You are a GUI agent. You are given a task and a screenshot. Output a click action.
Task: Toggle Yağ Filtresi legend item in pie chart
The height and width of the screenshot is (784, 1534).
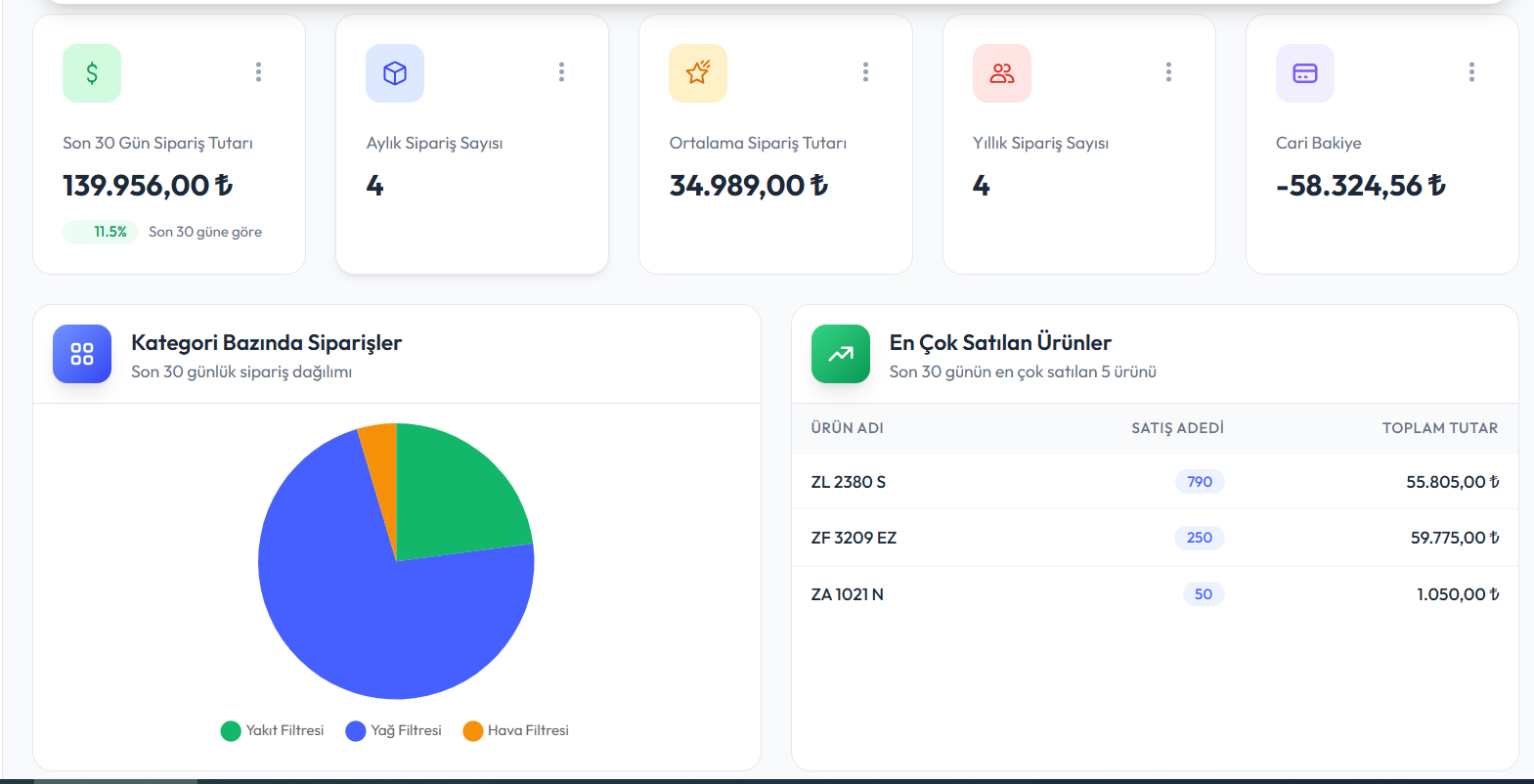tap(394, 730)
